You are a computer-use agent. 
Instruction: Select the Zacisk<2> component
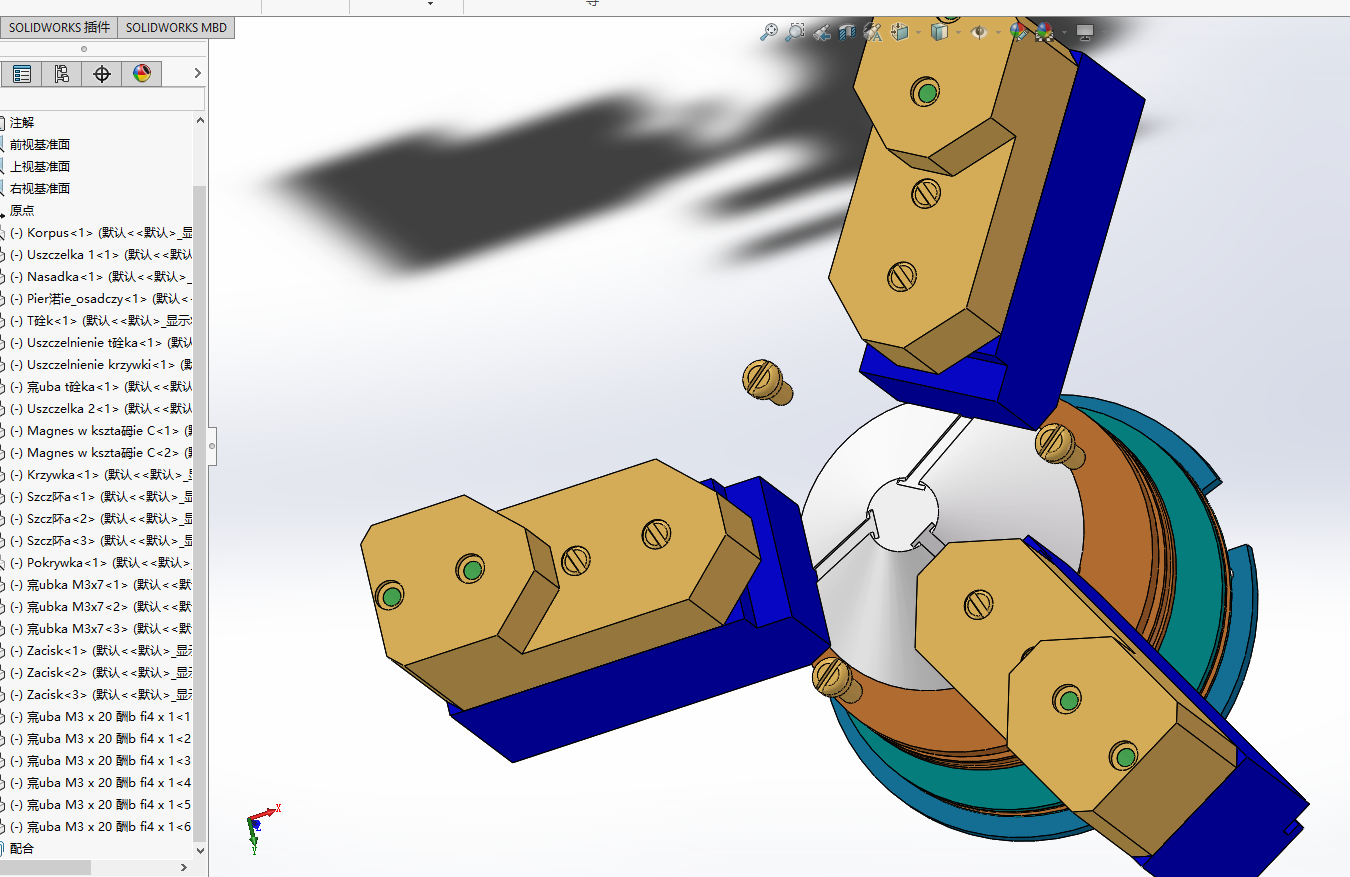tap(100, 672)
